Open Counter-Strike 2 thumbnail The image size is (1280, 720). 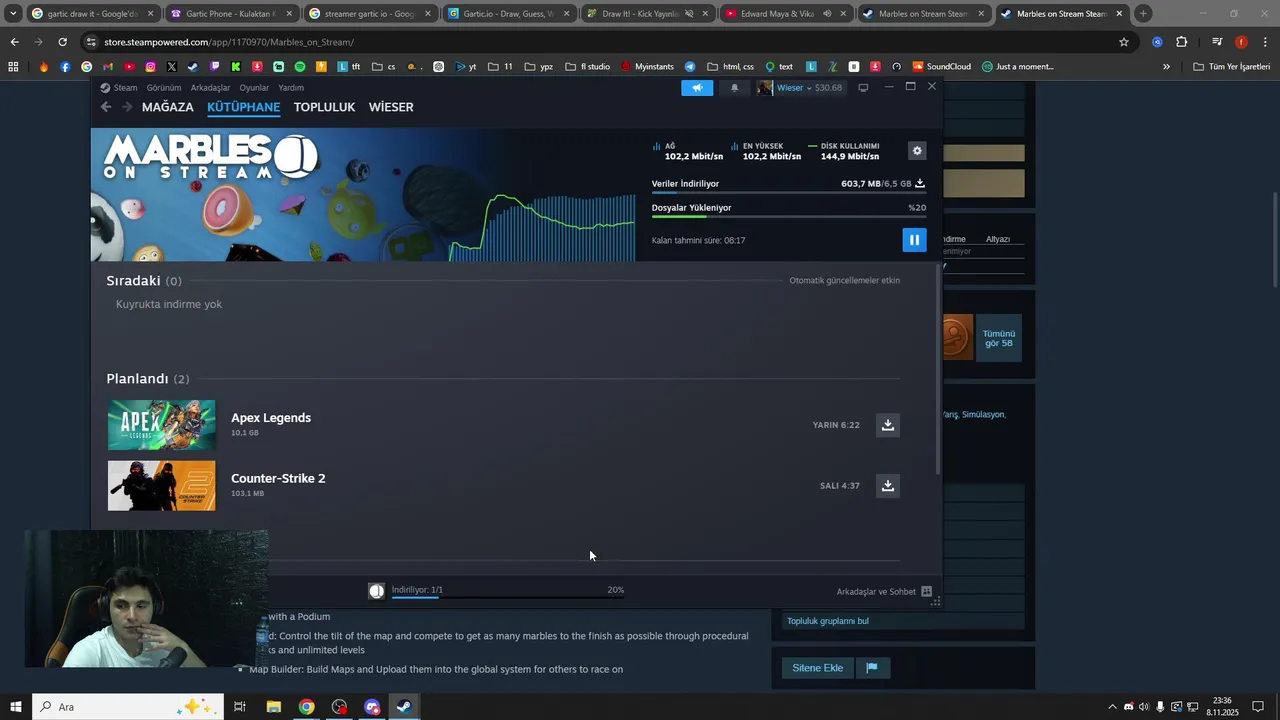tap(161, 486)
